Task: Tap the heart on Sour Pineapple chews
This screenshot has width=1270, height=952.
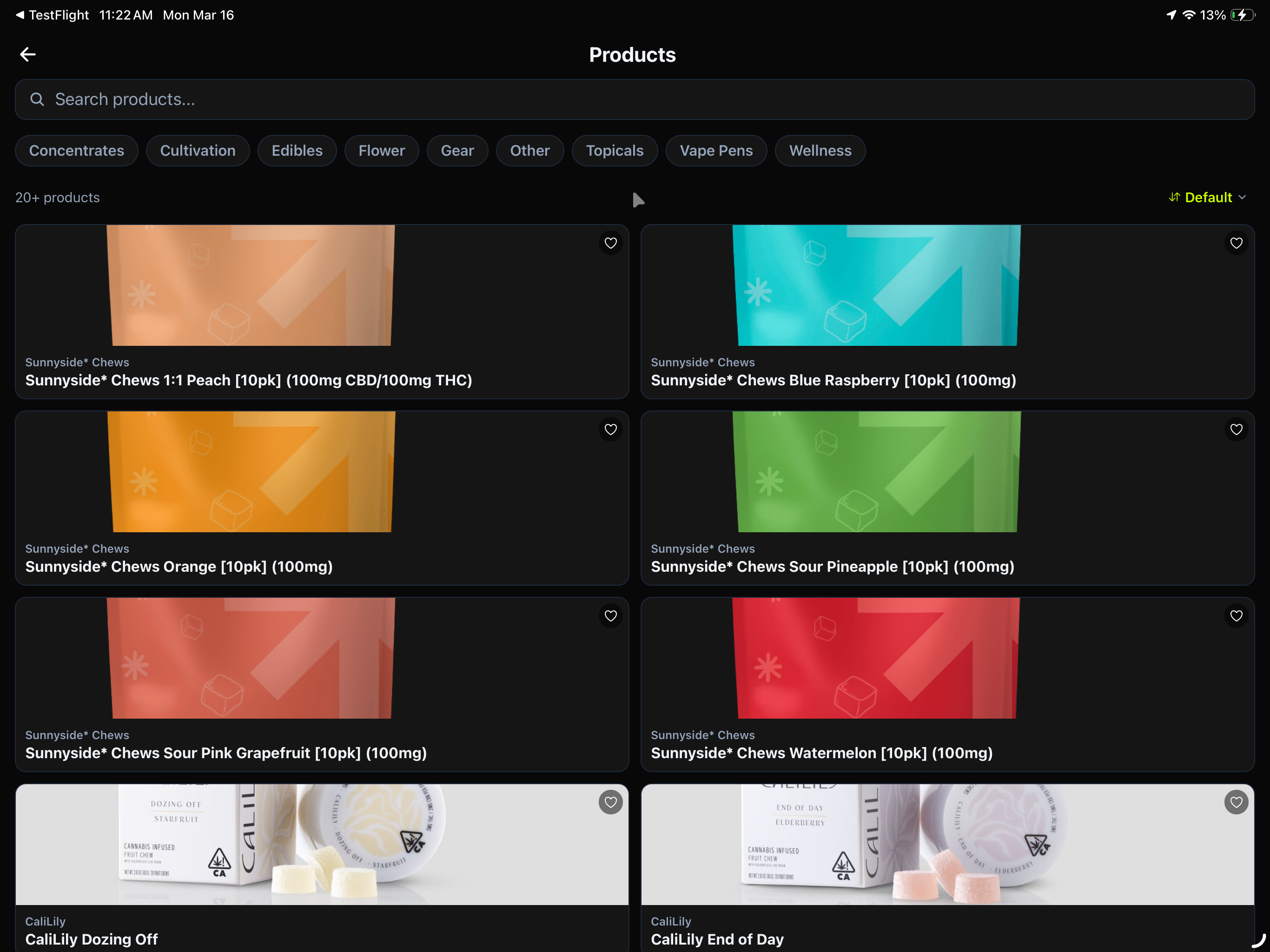Action: point(1236,430)
